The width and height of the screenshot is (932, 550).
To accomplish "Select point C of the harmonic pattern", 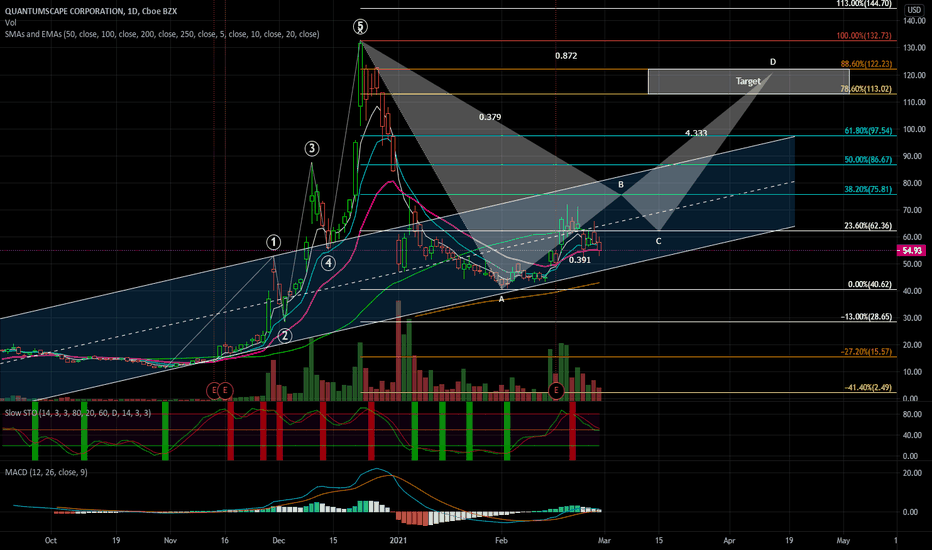I will [658, 241].
